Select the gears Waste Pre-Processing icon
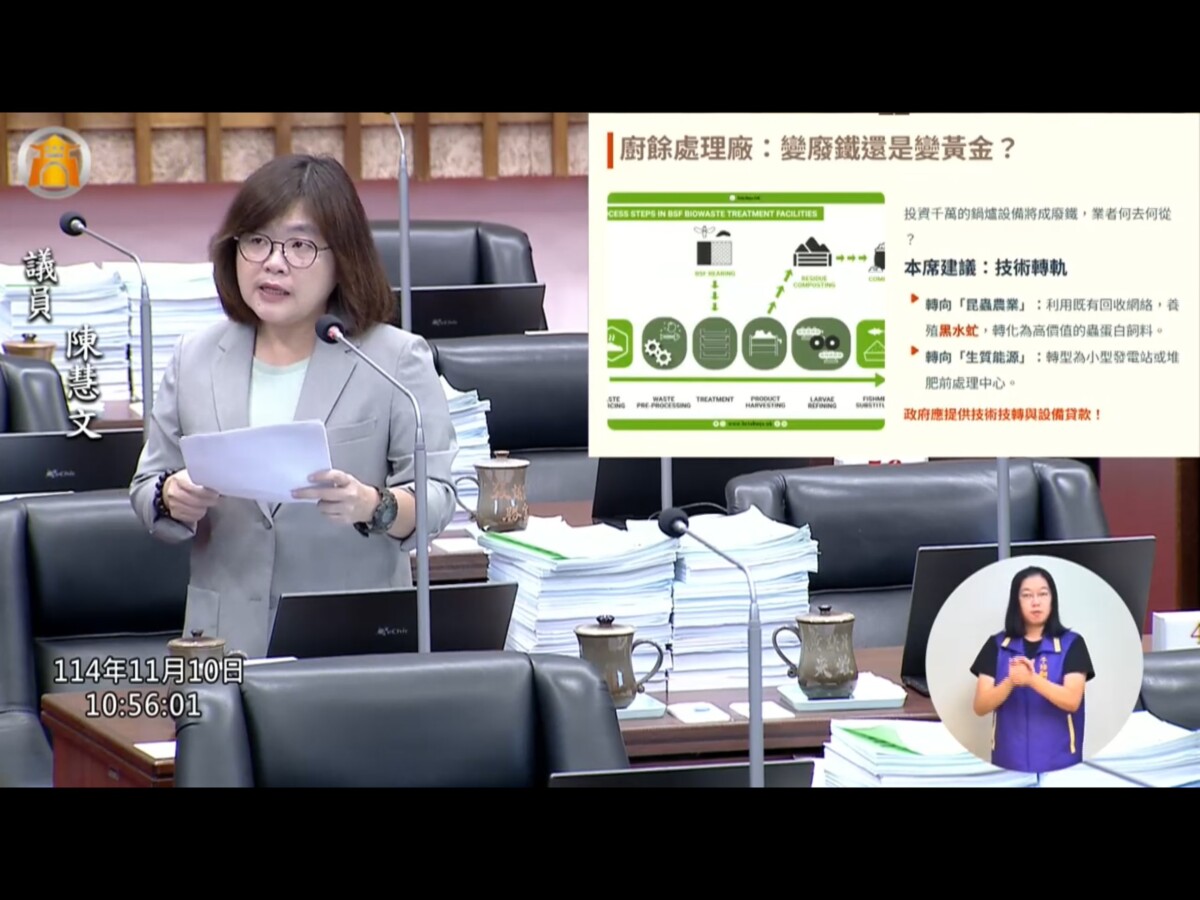The height and width of the screenshot is (900, 1200). point(664,345)
